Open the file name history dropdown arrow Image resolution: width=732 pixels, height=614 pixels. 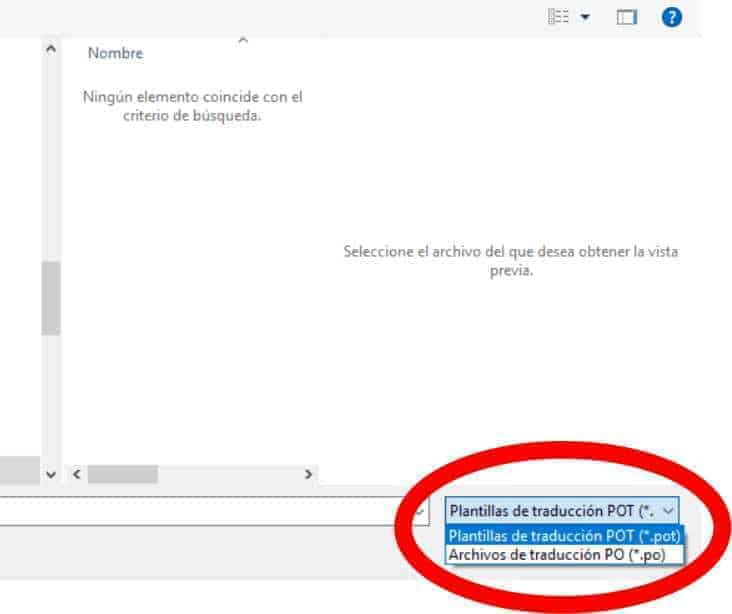(x=420, y=511)
